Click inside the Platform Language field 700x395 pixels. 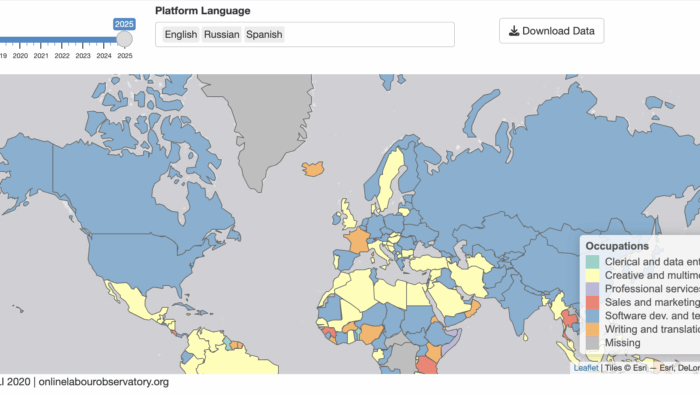[305, 34]
